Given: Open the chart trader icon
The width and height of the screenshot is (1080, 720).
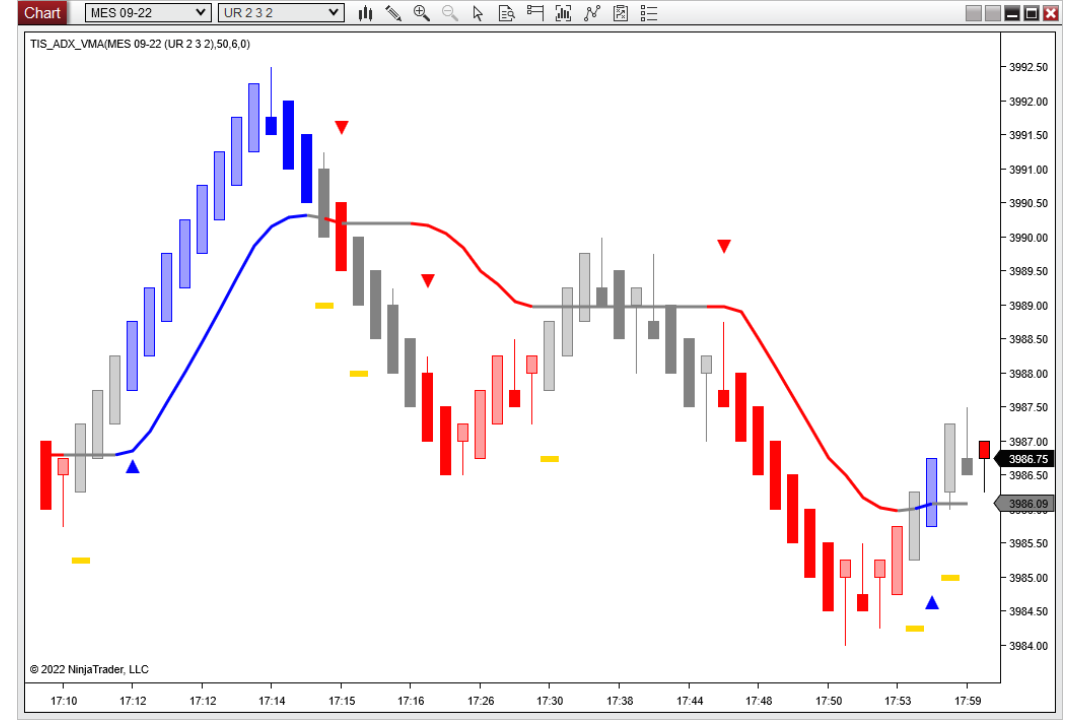Looking at the screenshot, I should pos(535,13).
